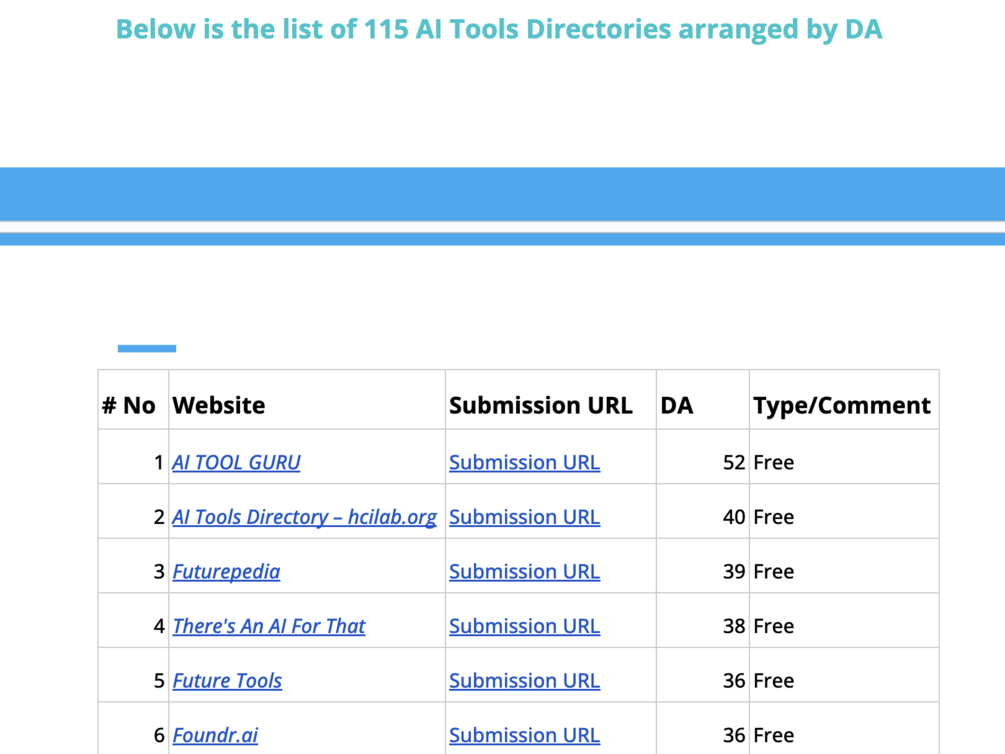Select 'Free' in the AI TOOL GURU row

tap(774, 462)
